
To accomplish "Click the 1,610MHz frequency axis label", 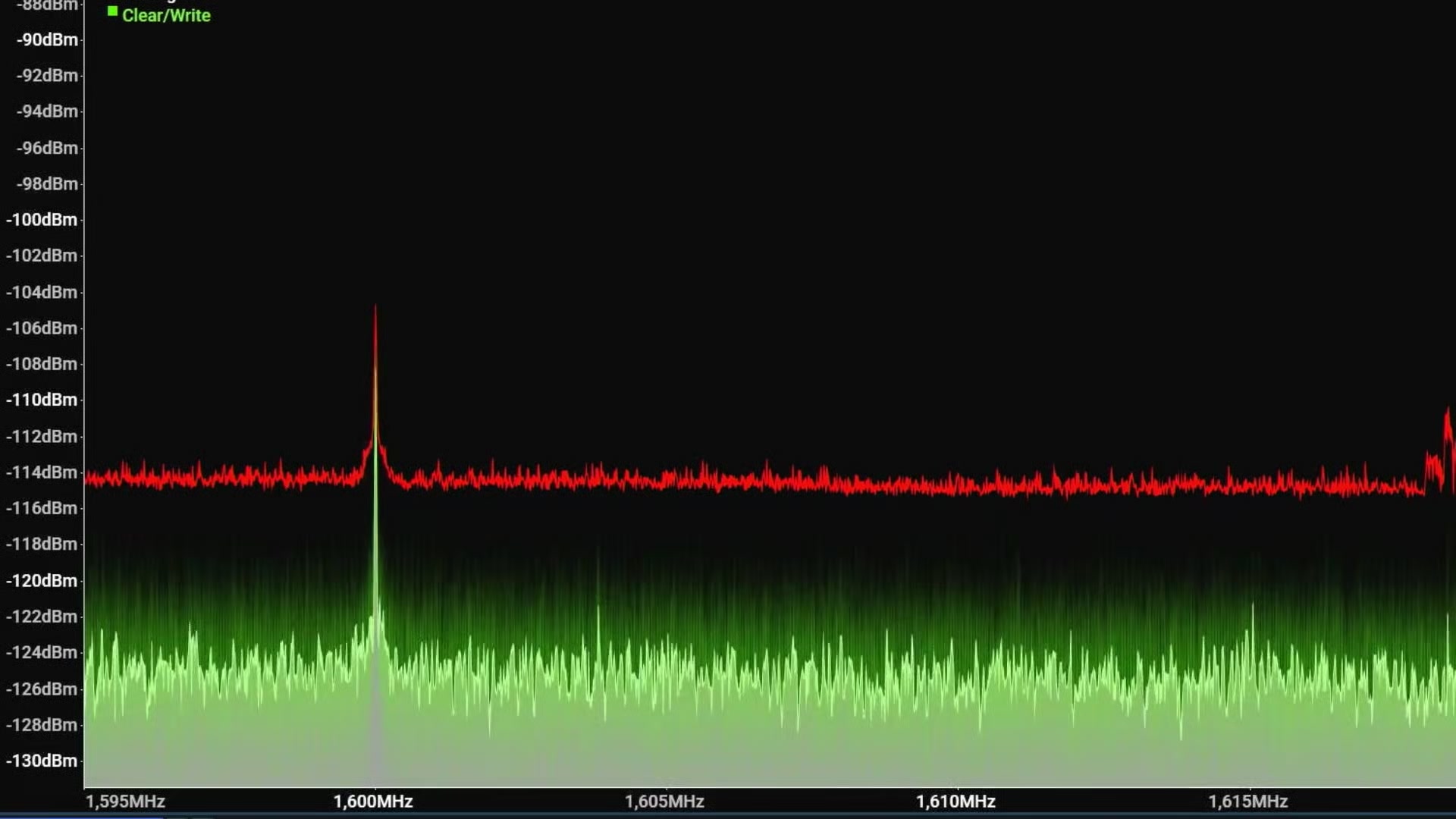I will click(x=955, y=802).
